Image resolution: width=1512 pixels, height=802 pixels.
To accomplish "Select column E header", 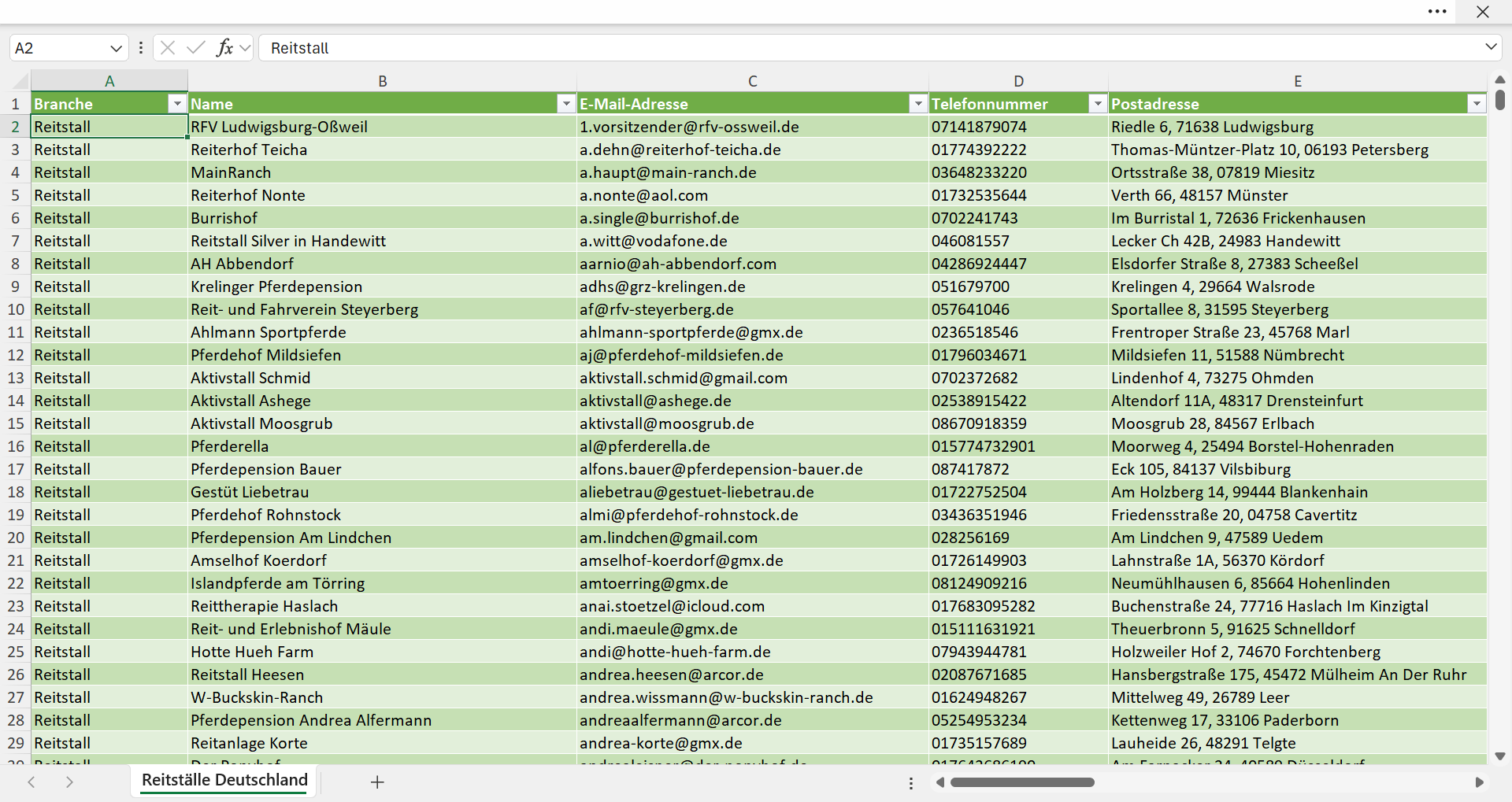I will point(1298,81).
